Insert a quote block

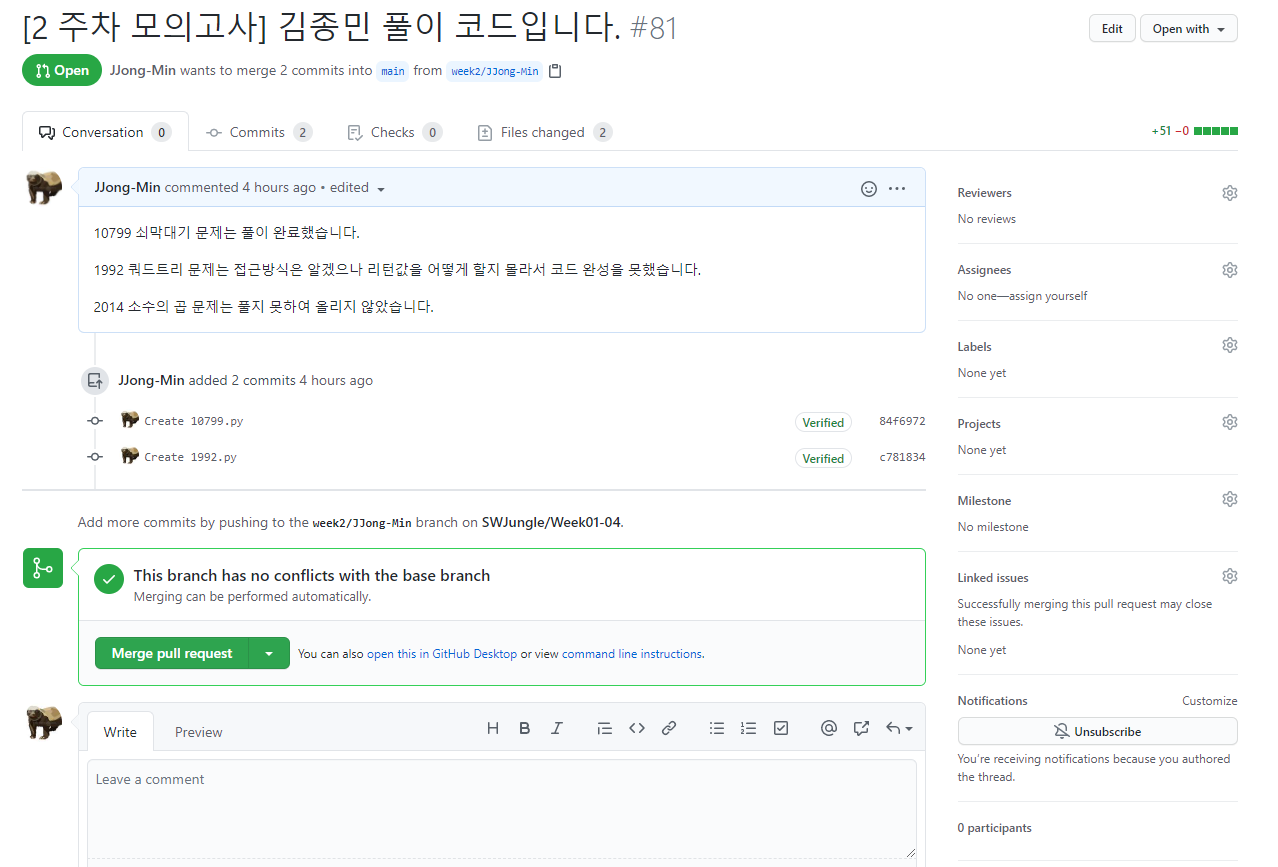(604, 728)
